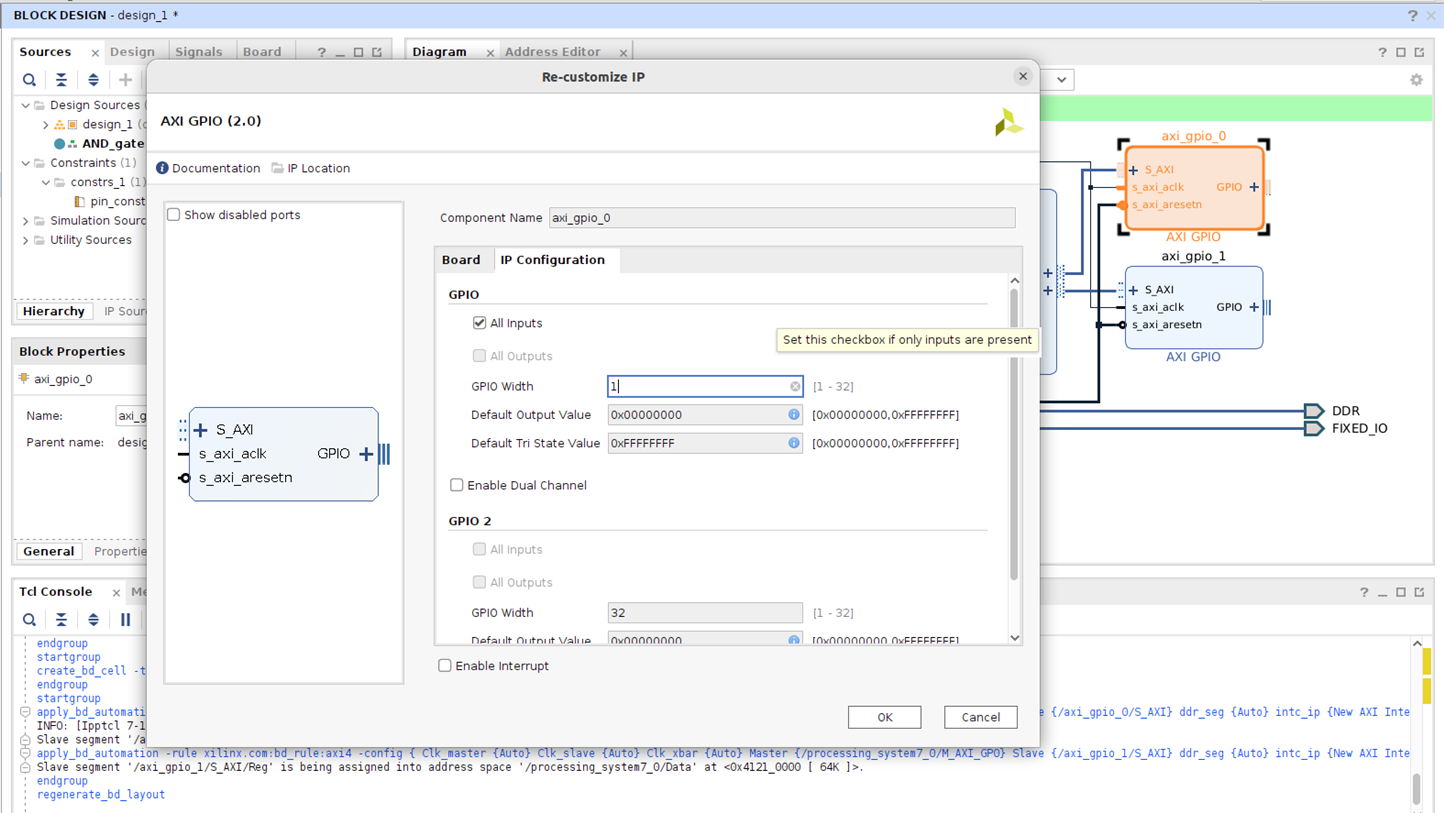
Task: Click the Default Tri State Value info icon
Action: pos(794,443)
